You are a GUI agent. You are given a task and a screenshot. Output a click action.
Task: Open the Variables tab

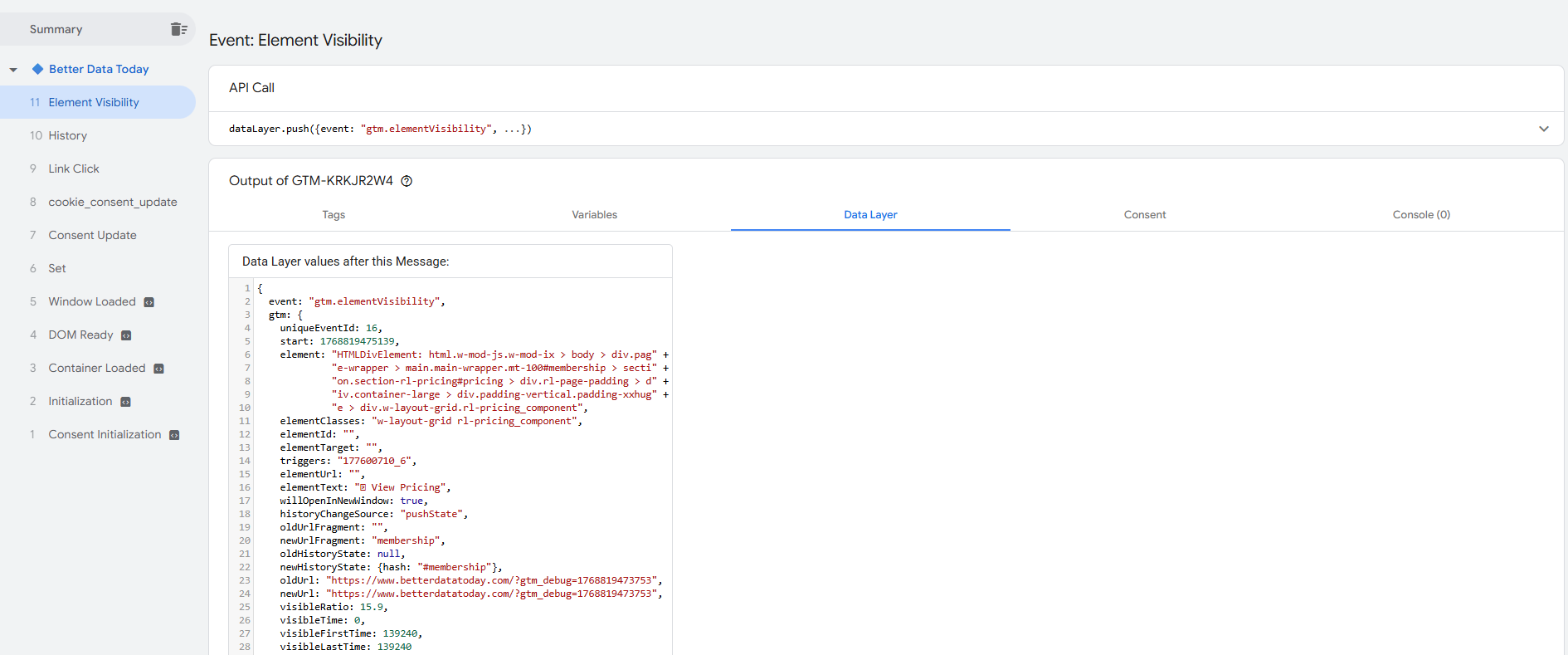[x=595, y=214]
